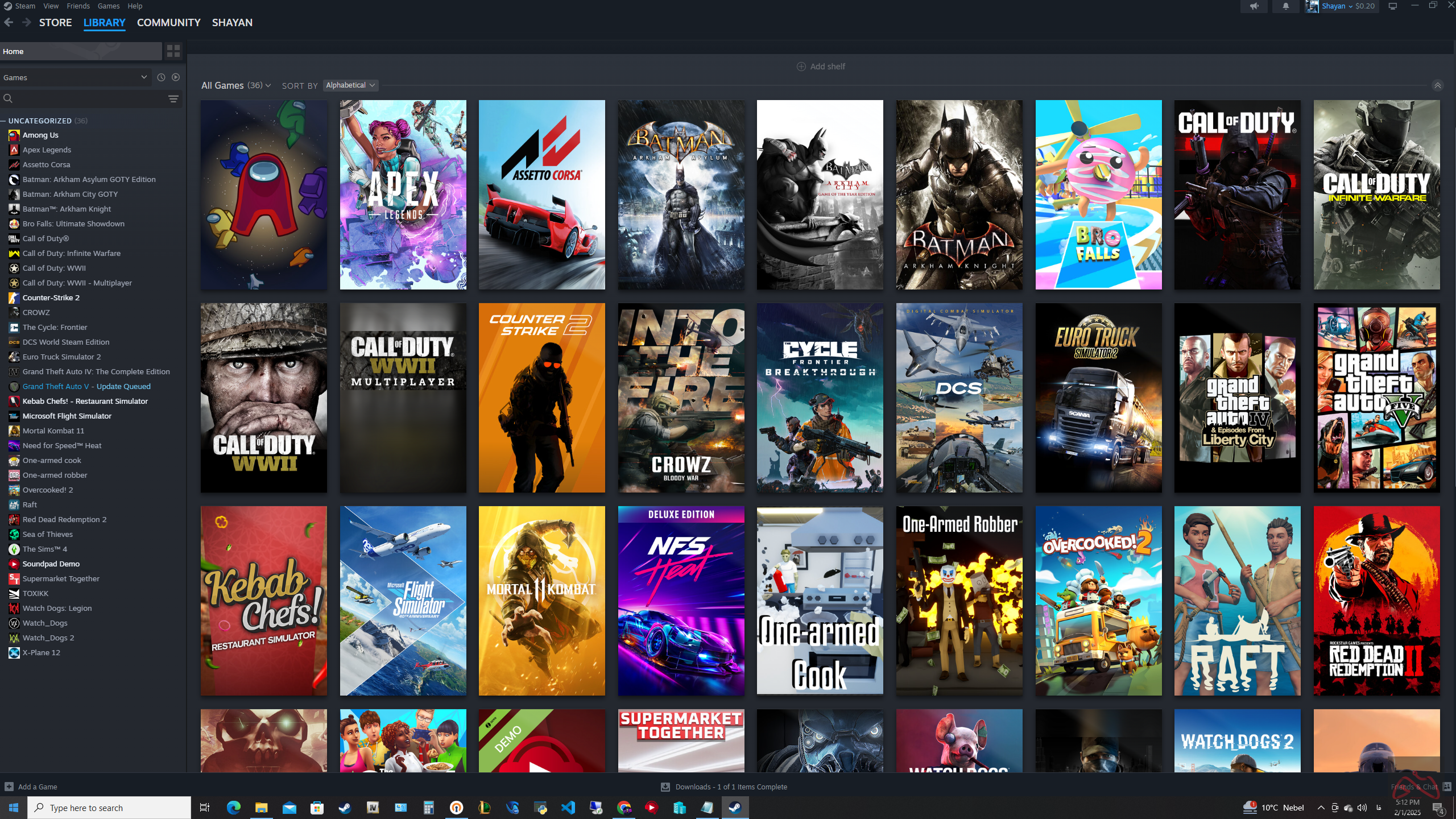This screenshot has height=819, width=1456.
Task: Click the downloads status icon
Action: [x=665, y=787]
